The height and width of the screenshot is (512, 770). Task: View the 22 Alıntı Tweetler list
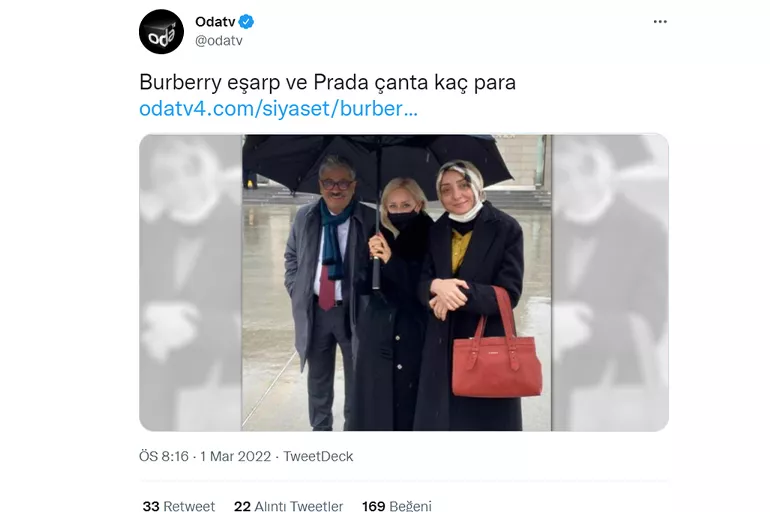(288, 506)
